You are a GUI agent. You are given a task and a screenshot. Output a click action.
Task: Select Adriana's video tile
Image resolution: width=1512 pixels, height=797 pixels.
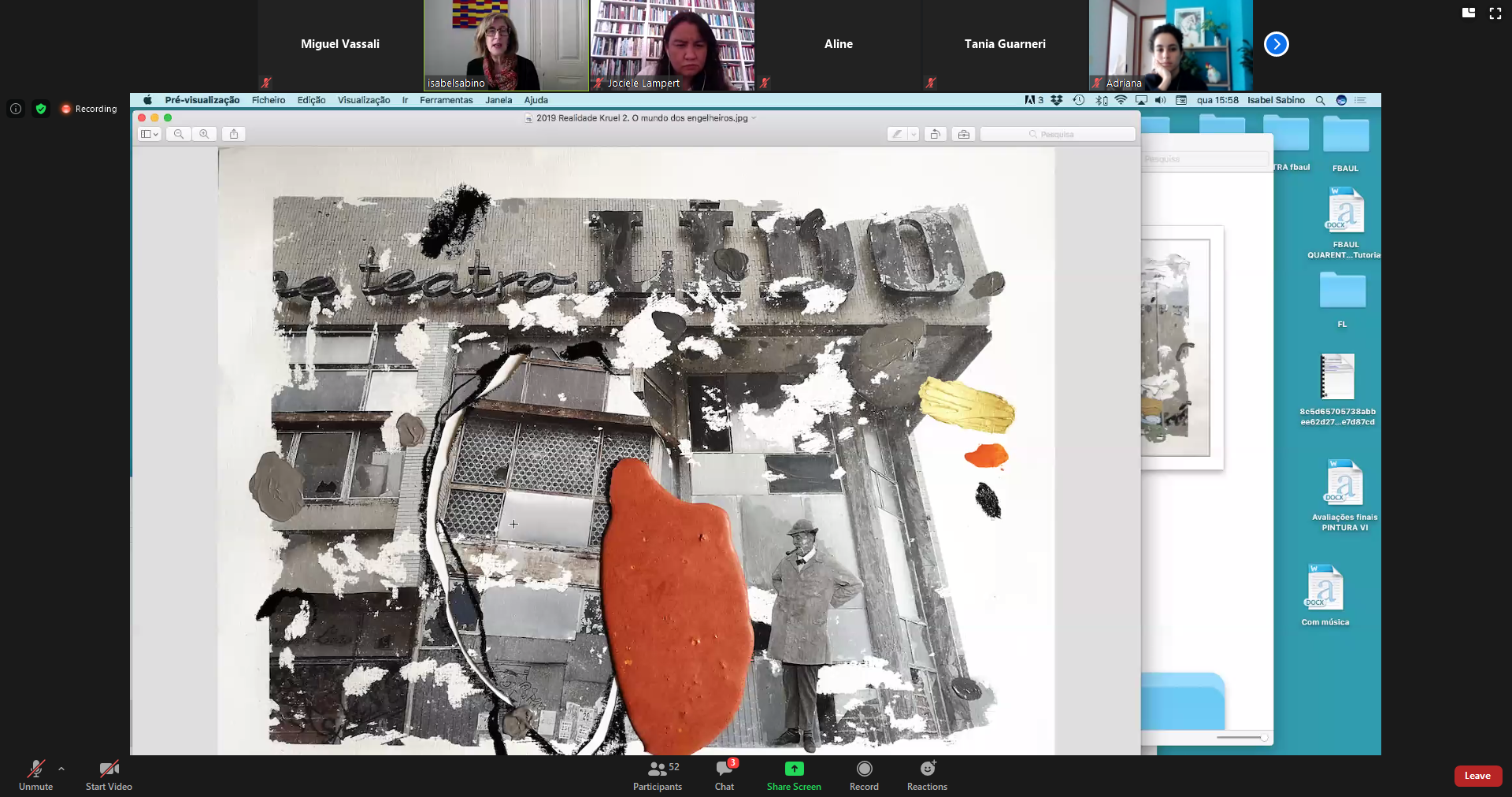1171,45
